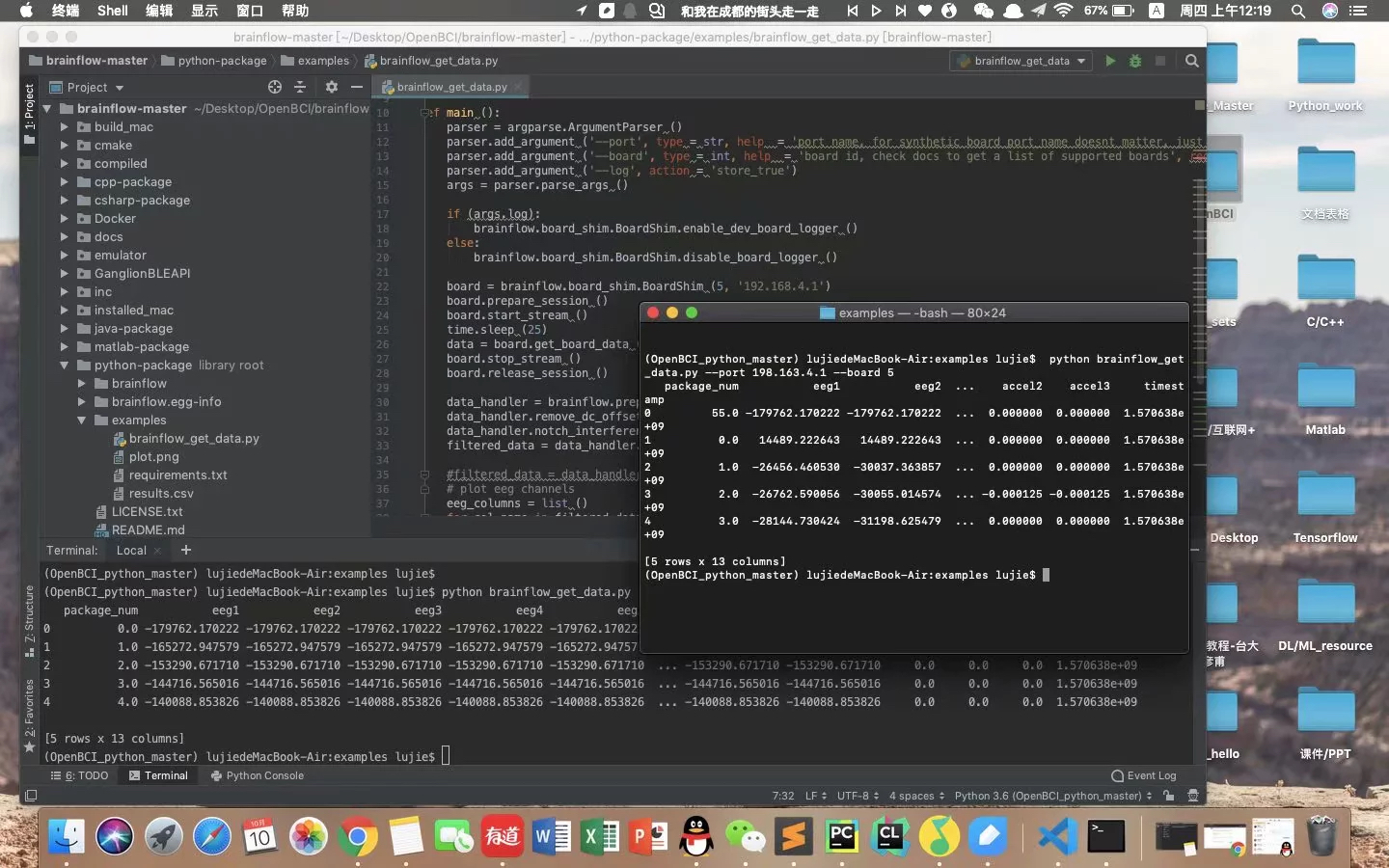This screenshot has width=1389, height=868.
Task: Launch PyCharm from the Dock
Action: pyautogui.click(x=841, y=836)
